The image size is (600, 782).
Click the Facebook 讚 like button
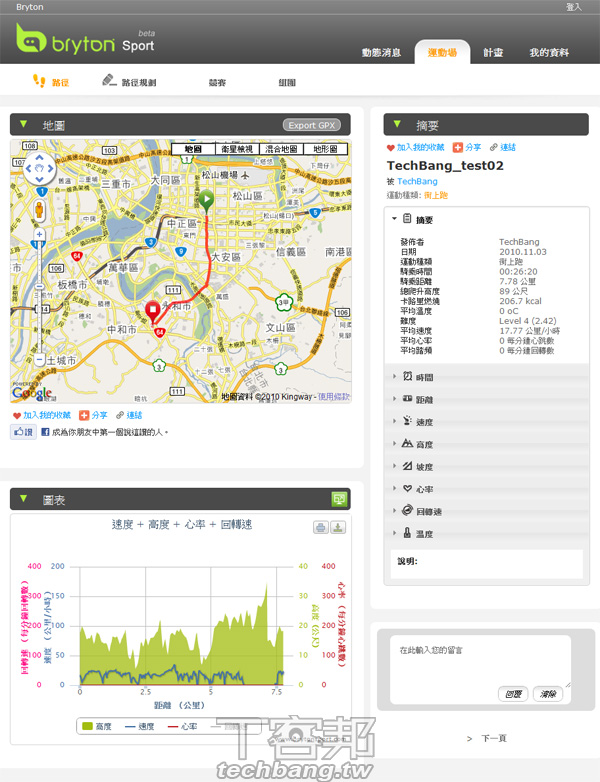[x=24, y=432]
